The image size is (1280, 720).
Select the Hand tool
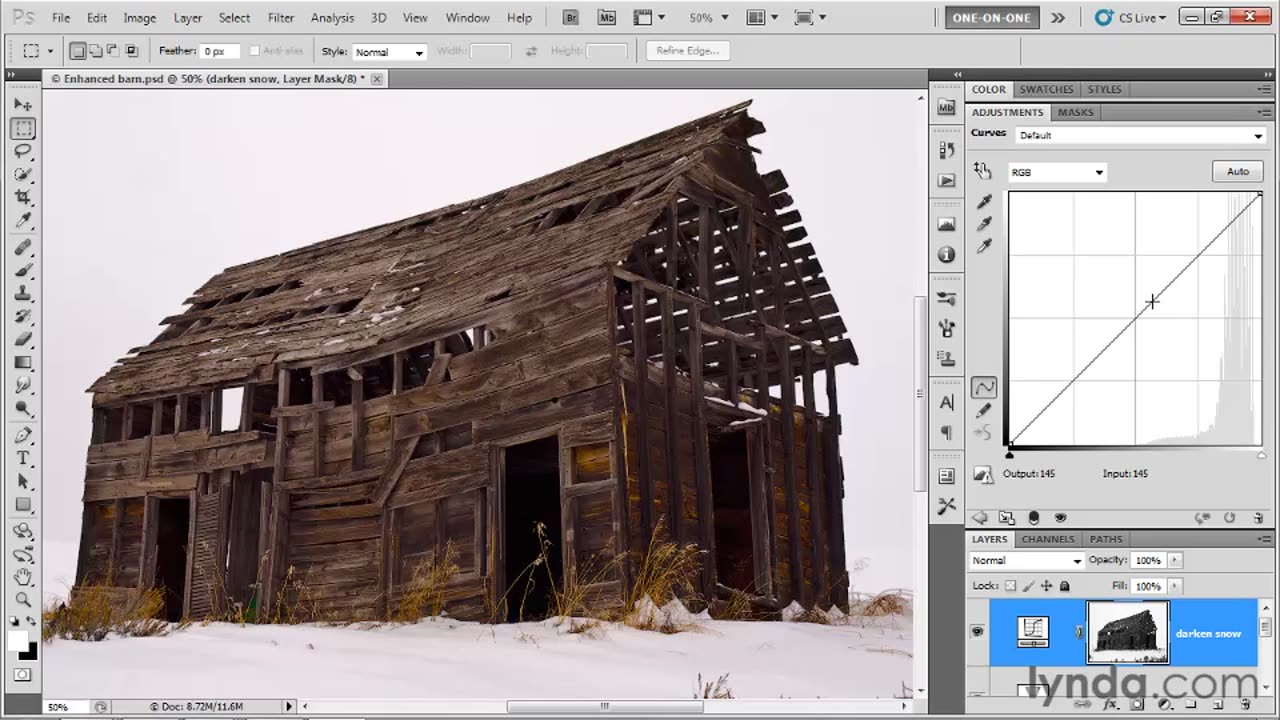tap(23, 577)
